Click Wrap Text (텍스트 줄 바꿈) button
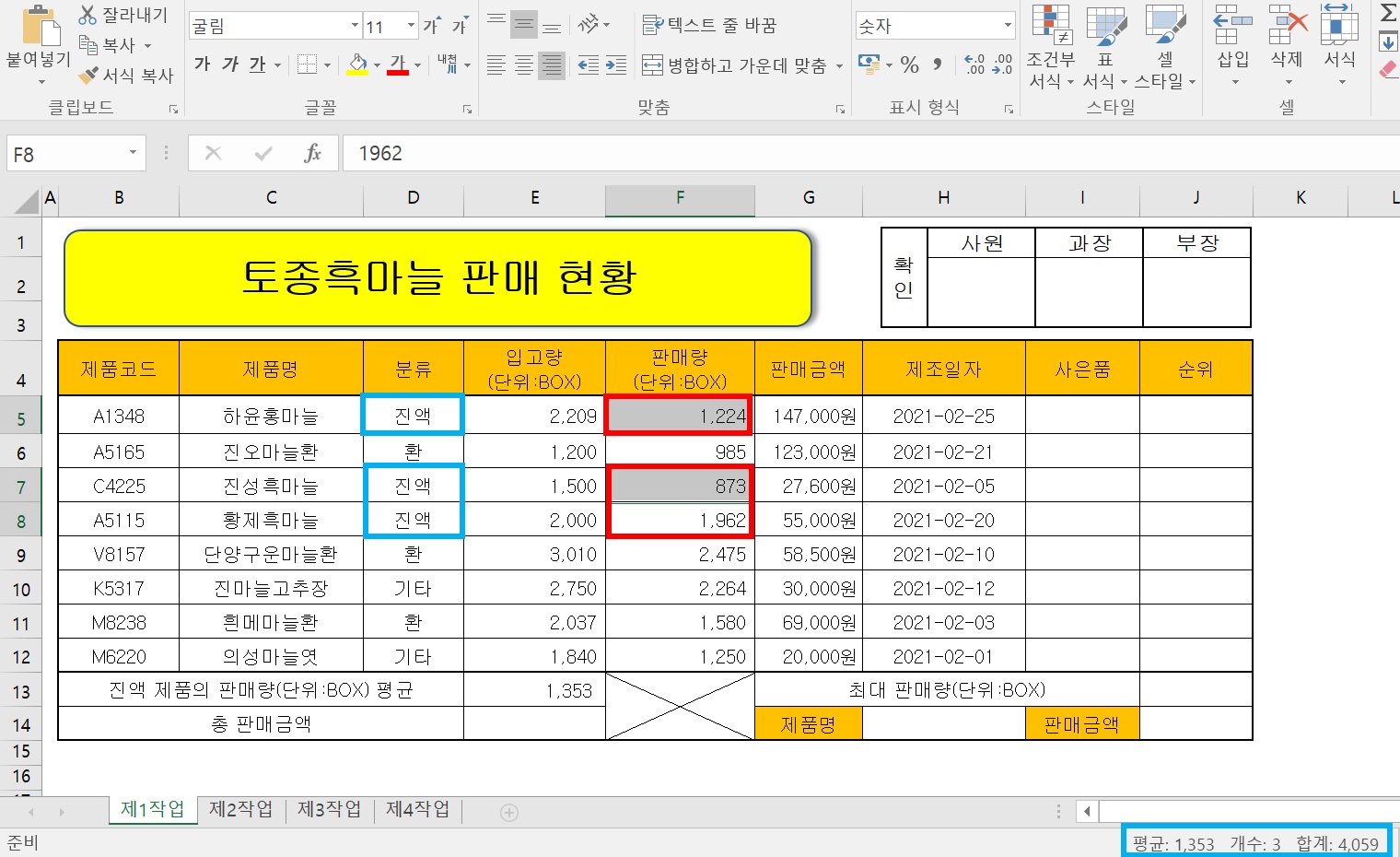Viewport: 1400px width, 857px height. click(709, 25)
